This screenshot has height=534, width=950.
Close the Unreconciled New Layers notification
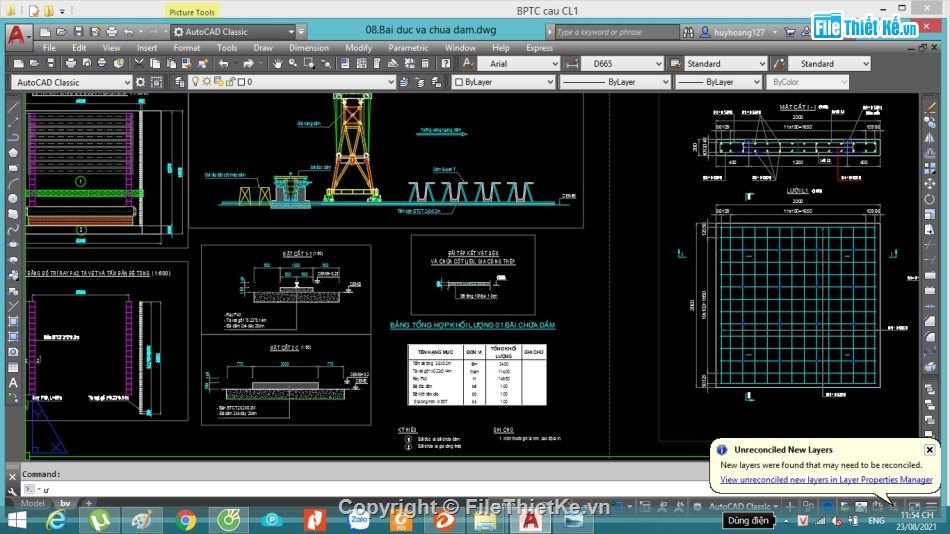[x=929, y=450]
